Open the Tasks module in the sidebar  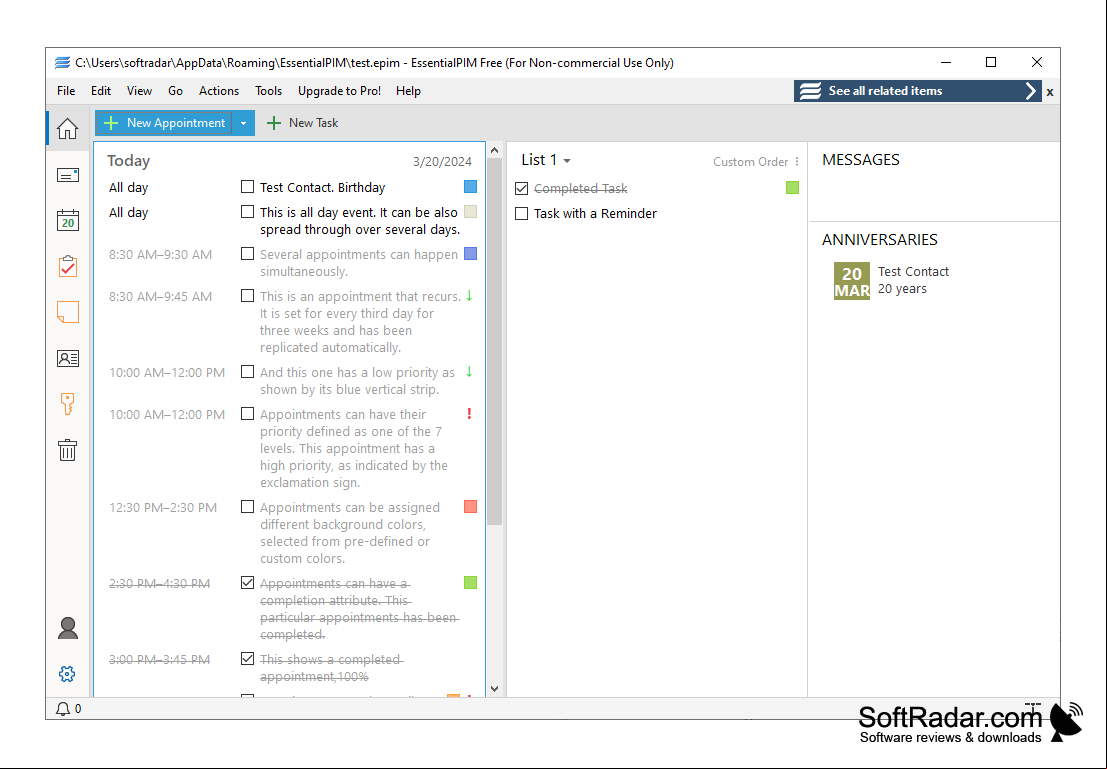(x=68, y=266)
